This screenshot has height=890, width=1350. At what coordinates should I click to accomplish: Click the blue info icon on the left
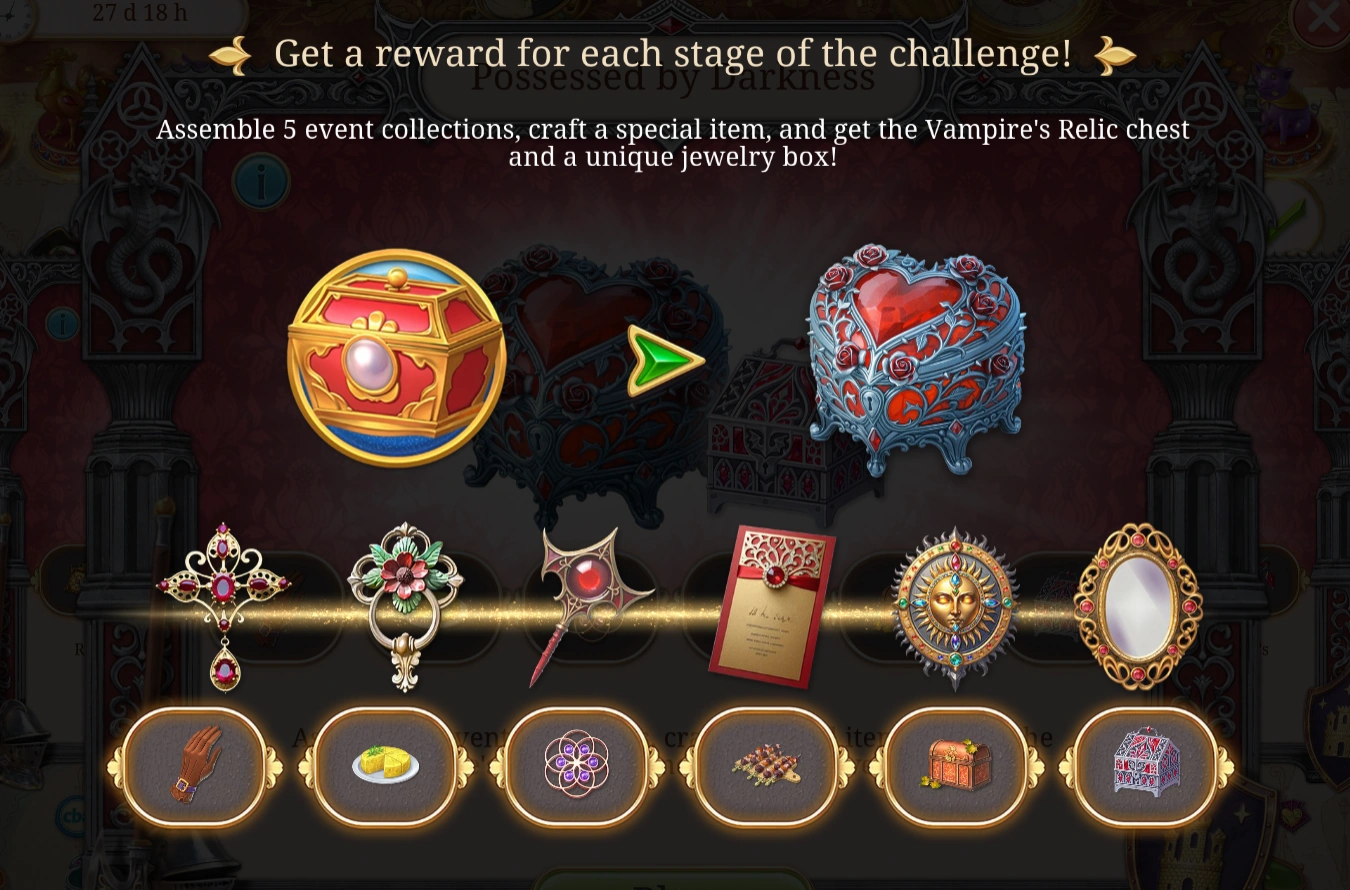pyautogui.click(x=261, y=182)
